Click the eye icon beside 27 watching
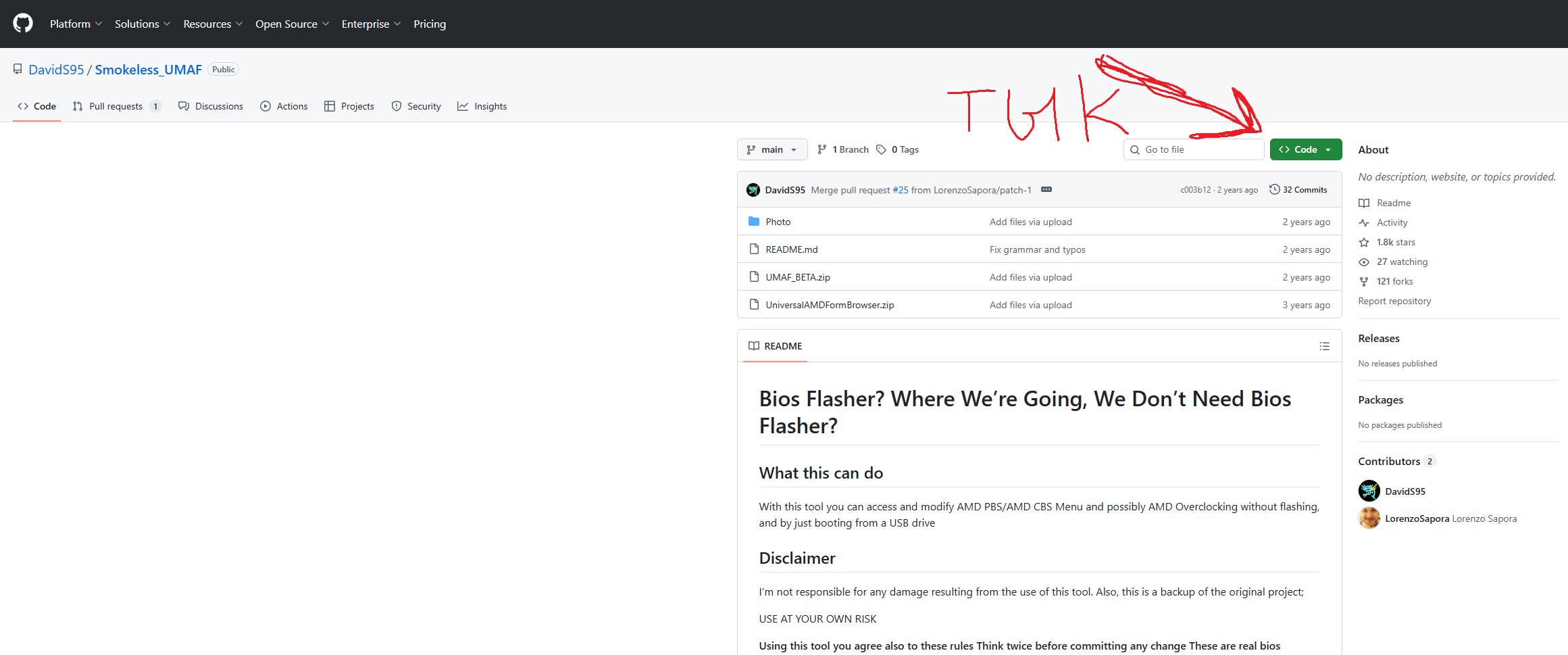Viewport: 1568px width, 655px height. 1364,262
